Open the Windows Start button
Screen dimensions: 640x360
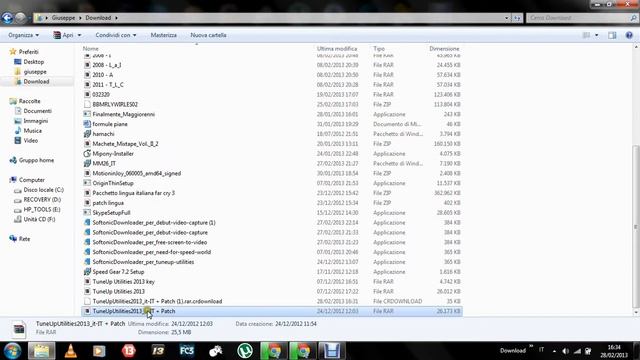point(12,351)
